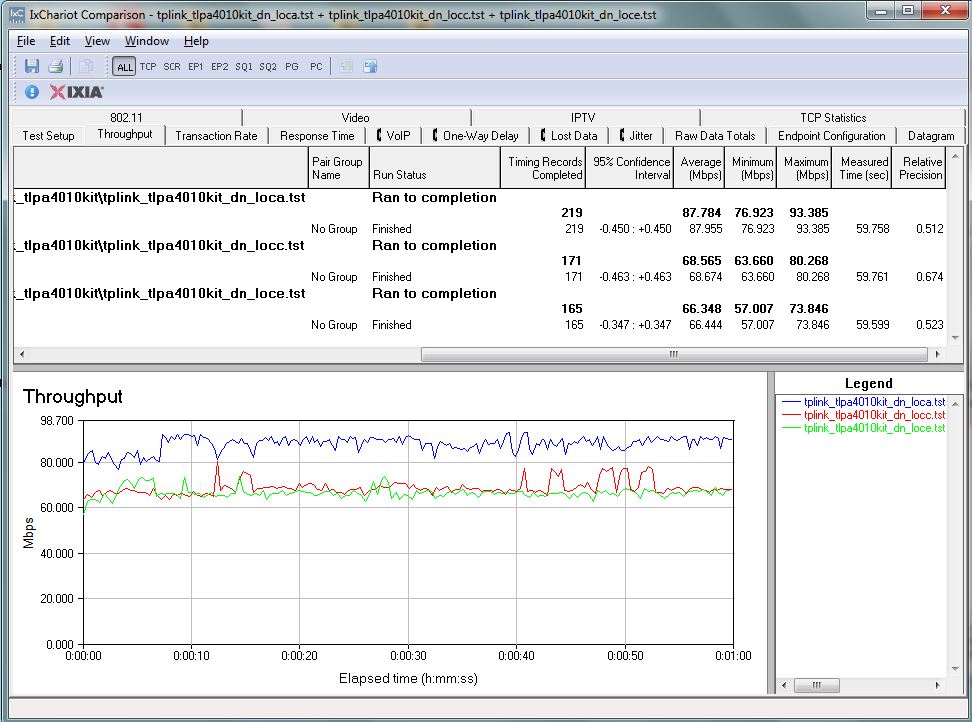Switch to the Raw Data Totals tab

[715, 136]
